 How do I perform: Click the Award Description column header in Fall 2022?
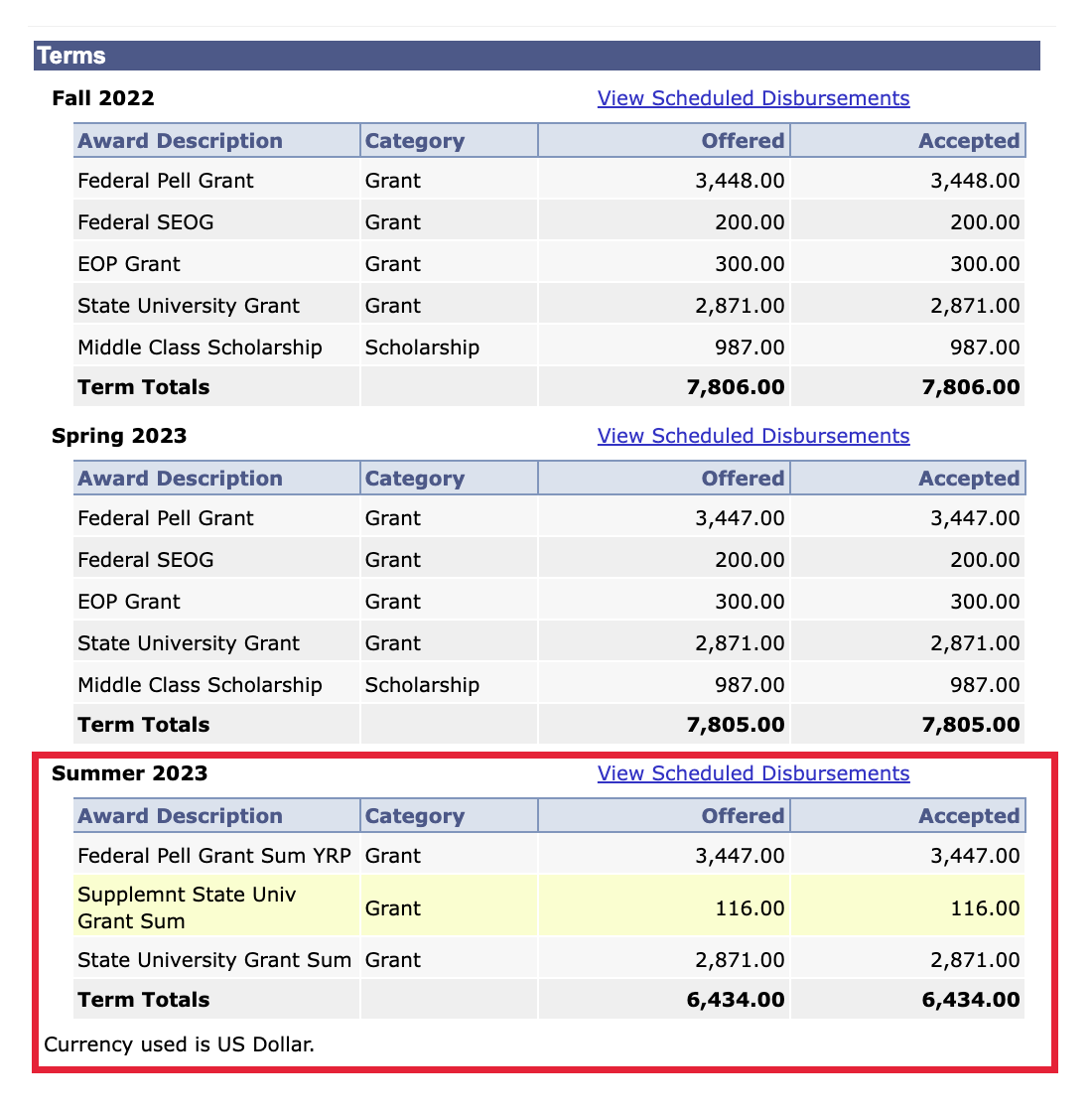[x=180, y=140]
